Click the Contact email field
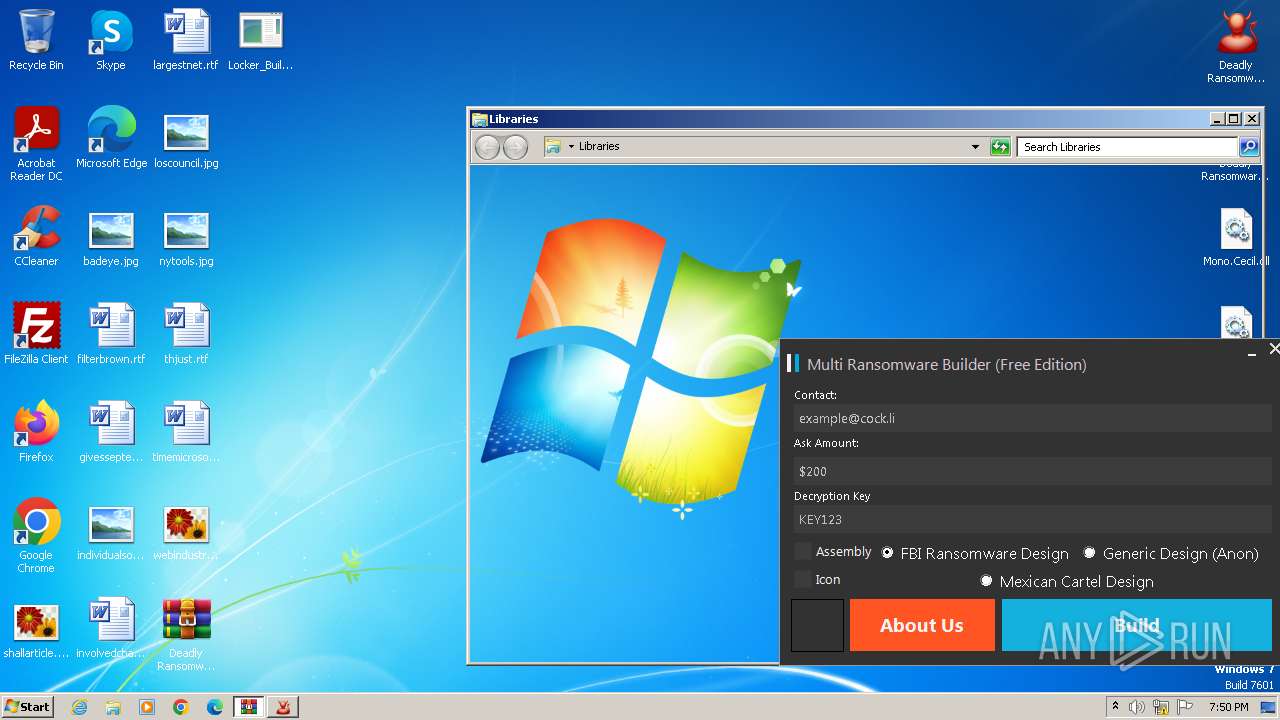1280x720 pixels. tap(1033, 418)
